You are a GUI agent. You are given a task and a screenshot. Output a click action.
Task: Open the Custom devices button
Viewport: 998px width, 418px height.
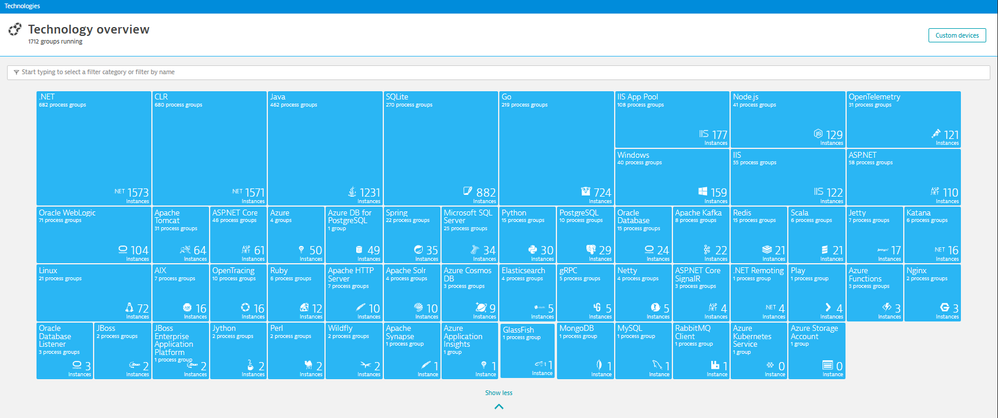(957, 36)
